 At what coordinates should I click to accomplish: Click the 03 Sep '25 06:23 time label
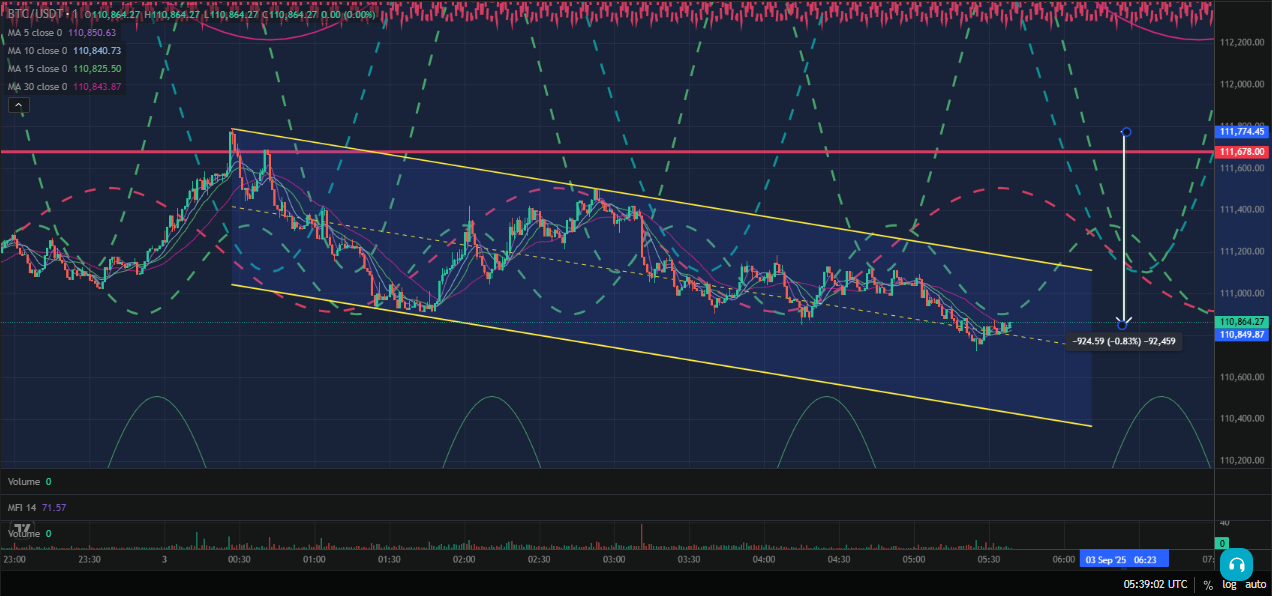click(1122, 560)
